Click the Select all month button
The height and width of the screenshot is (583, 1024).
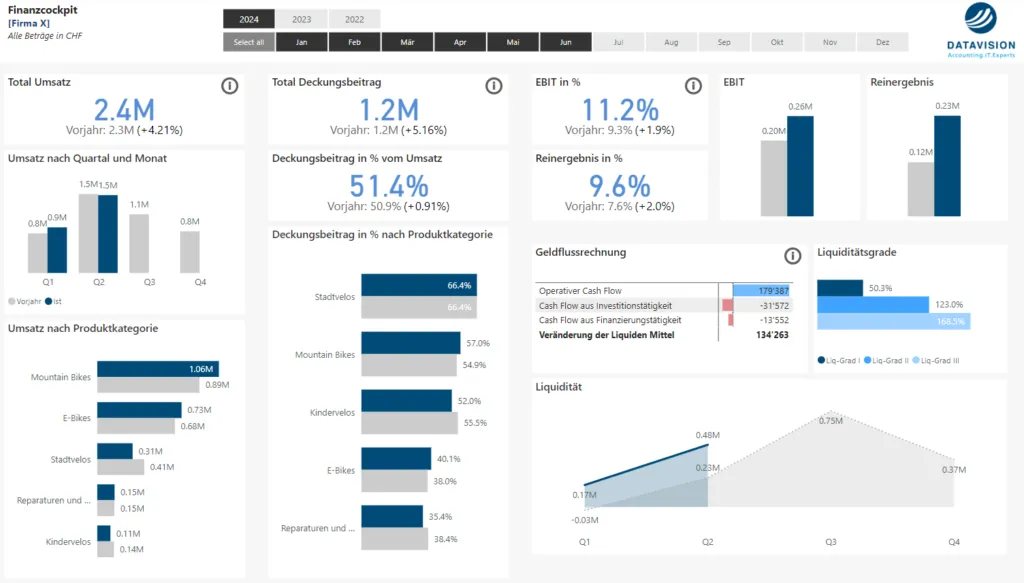tap(249, 42)
